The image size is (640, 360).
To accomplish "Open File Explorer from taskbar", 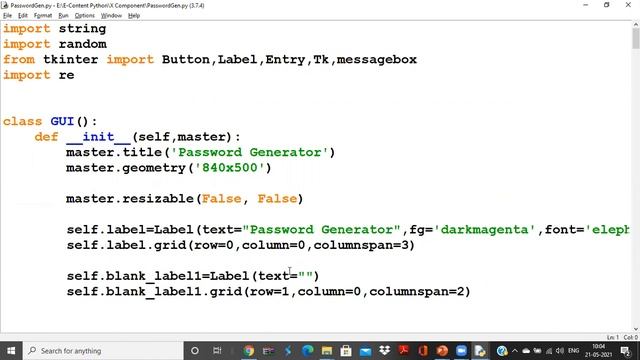I will tap(327, 351).
